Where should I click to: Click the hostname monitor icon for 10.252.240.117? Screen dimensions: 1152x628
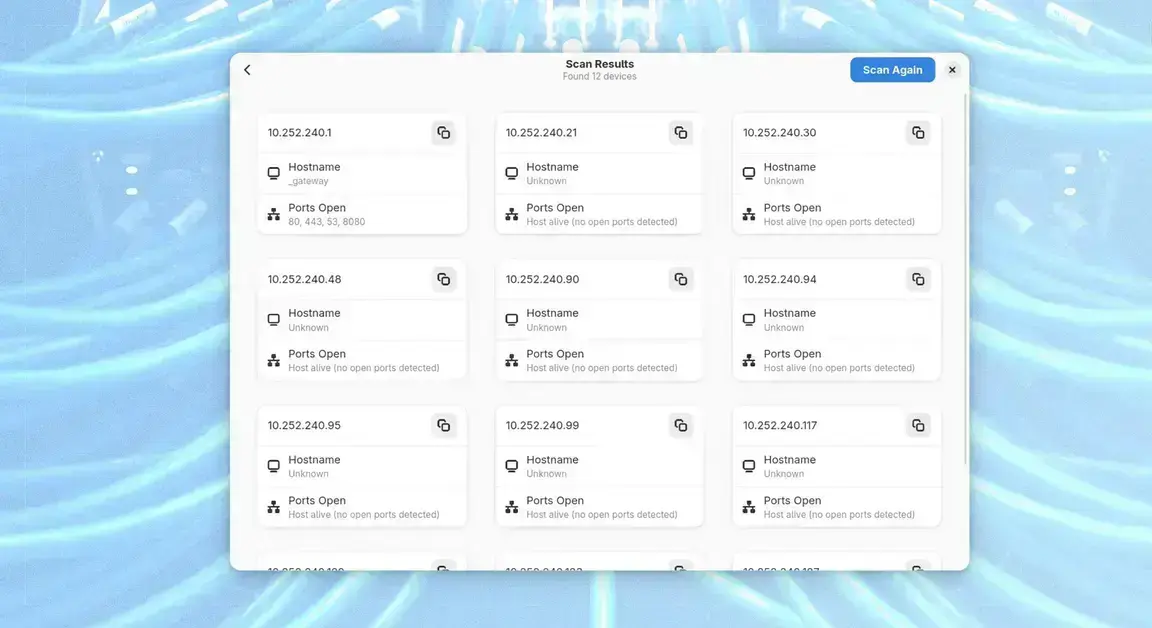(x=749, y=466)
